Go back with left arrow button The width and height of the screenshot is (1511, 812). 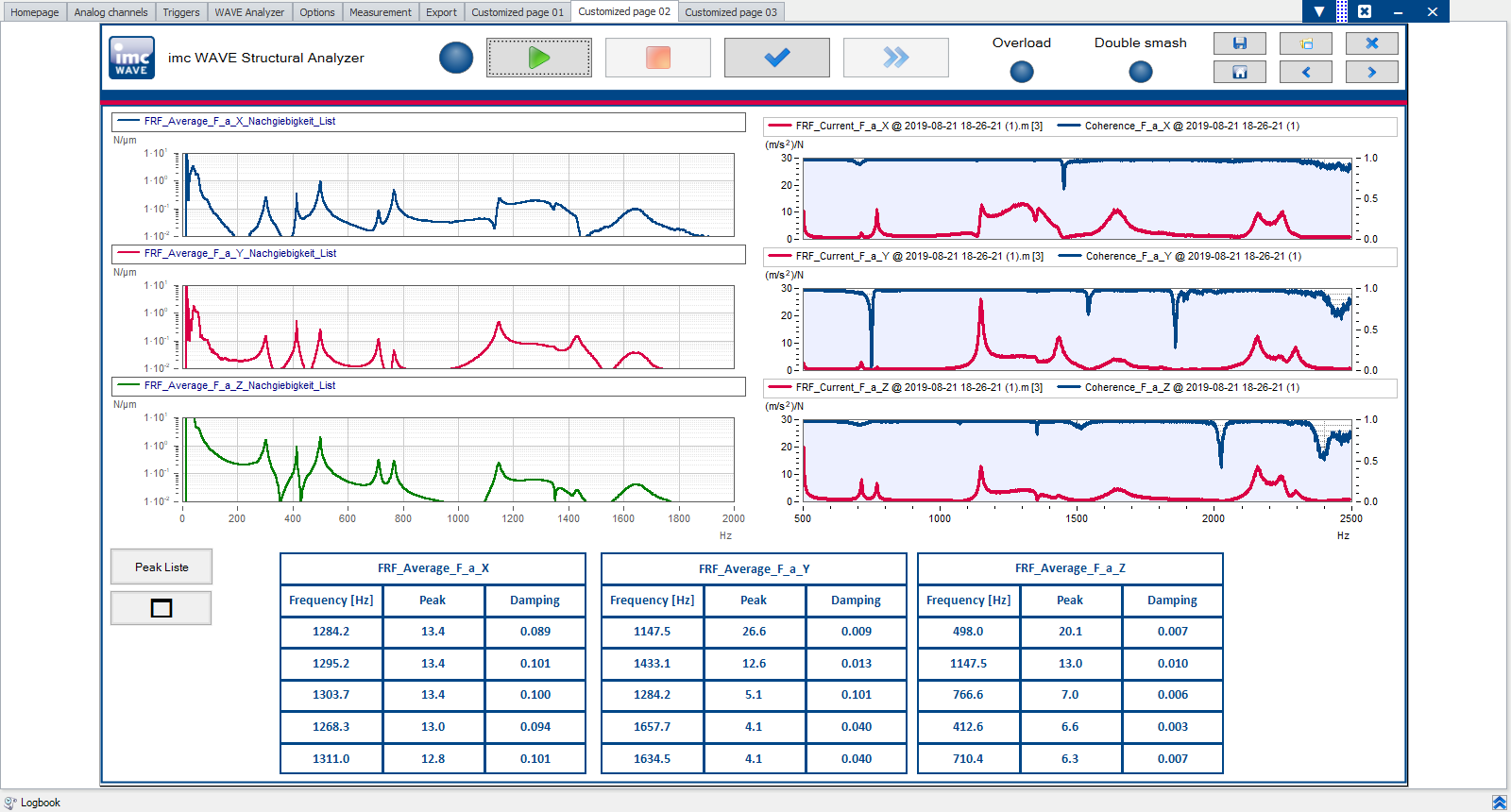tap(1305, 73)
